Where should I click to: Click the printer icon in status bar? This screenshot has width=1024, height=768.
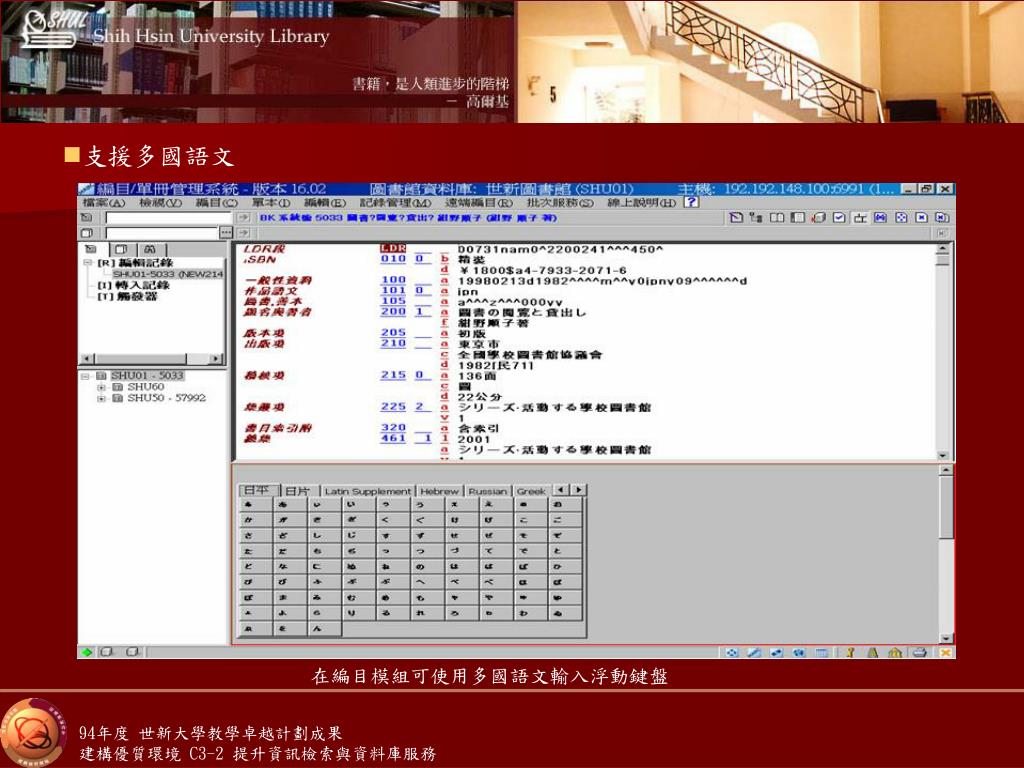(920, 652)
